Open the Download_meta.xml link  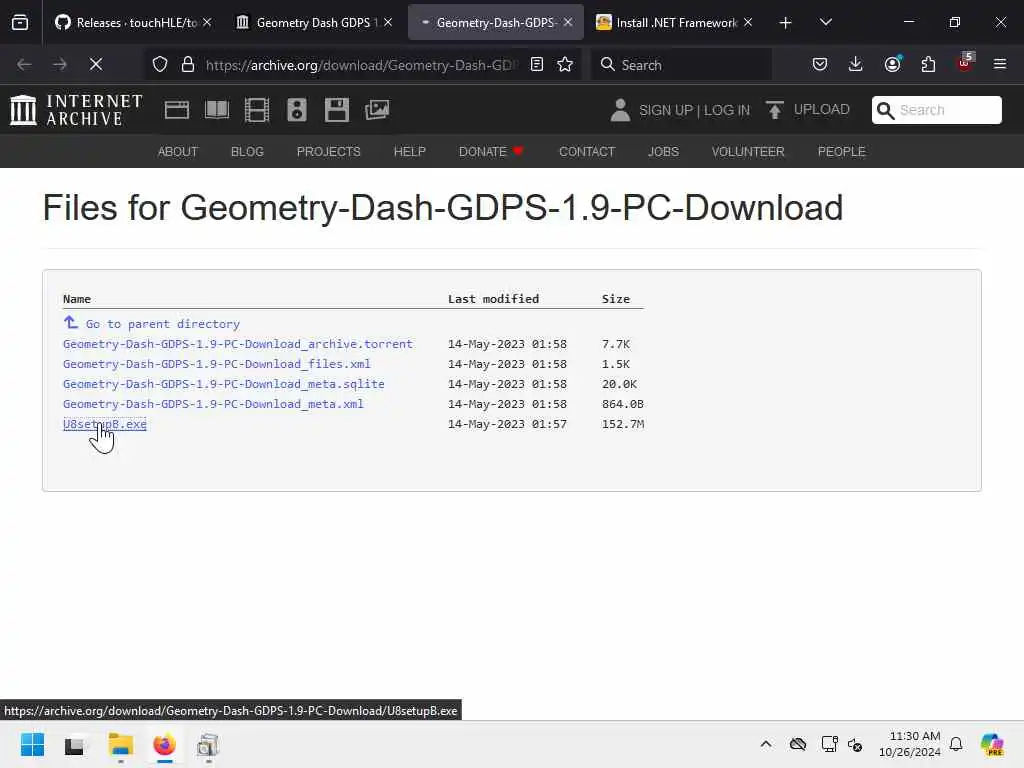(213, 404)
